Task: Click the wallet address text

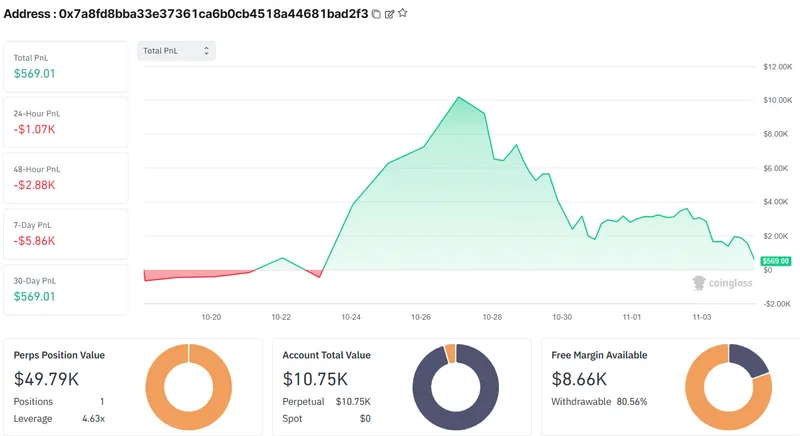Action: click(x=213, y=14)
